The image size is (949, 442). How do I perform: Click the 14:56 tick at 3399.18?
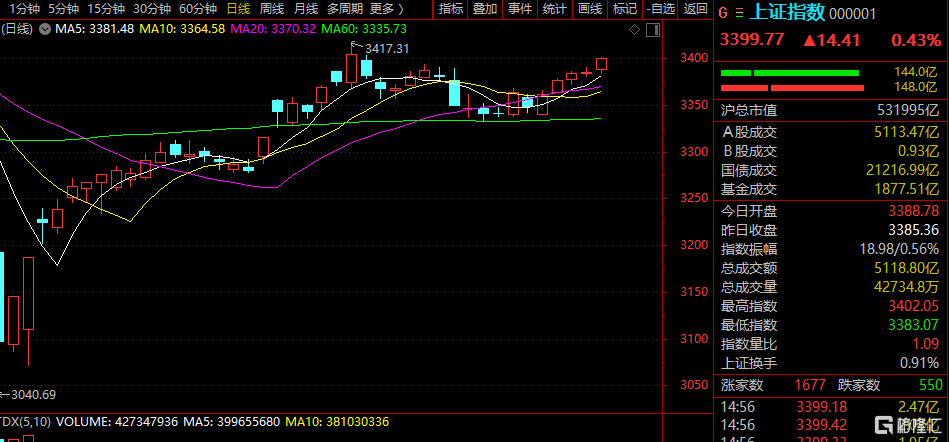pyautogui.click(x=831, y=406)
